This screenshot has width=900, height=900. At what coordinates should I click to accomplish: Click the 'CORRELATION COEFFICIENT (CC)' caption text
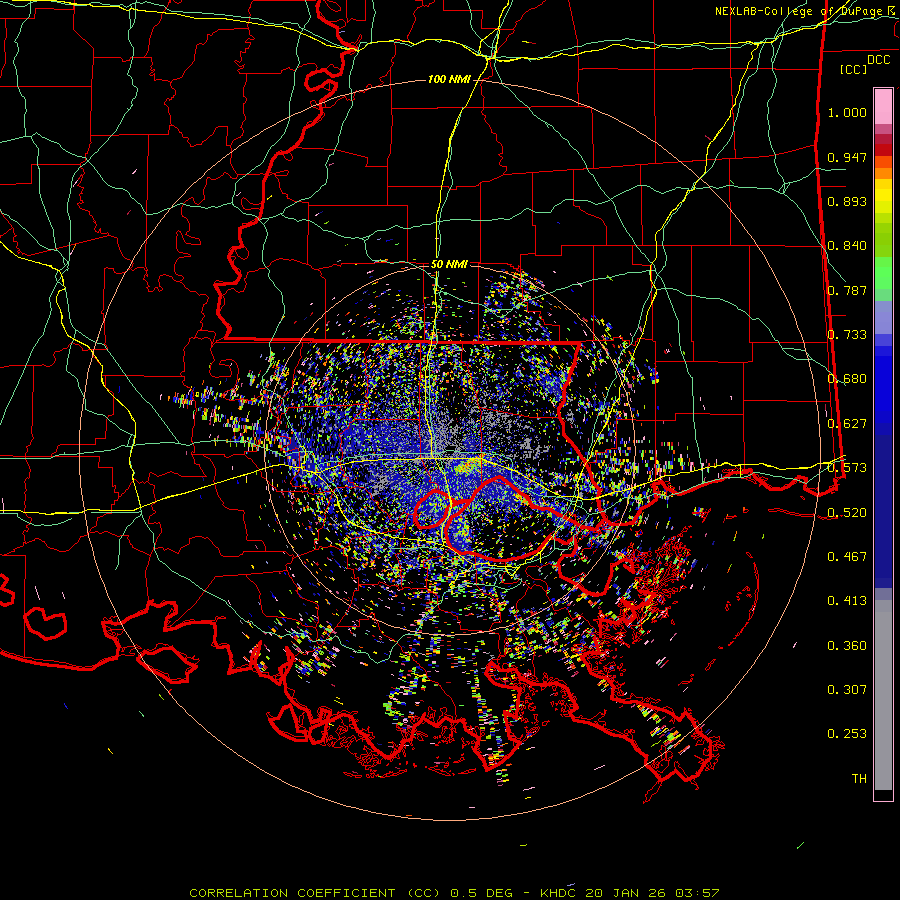[x=315, y=893]
